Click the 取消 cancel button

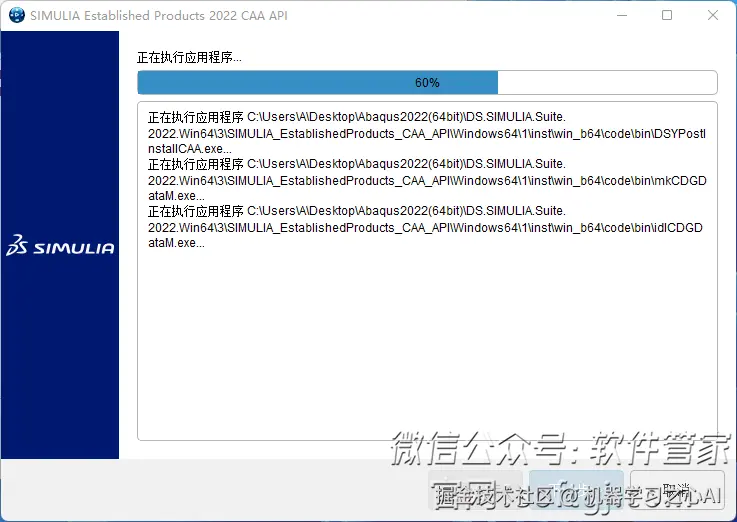[x=677, y=490]
